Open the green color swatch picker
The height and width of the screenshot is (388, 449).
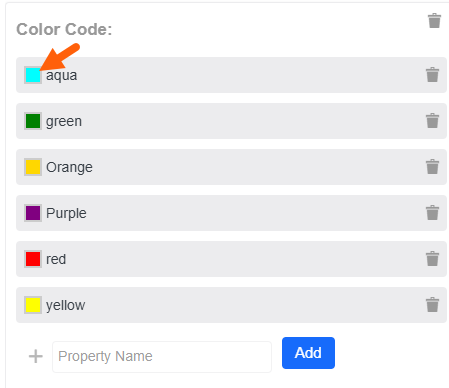point(33,121)
